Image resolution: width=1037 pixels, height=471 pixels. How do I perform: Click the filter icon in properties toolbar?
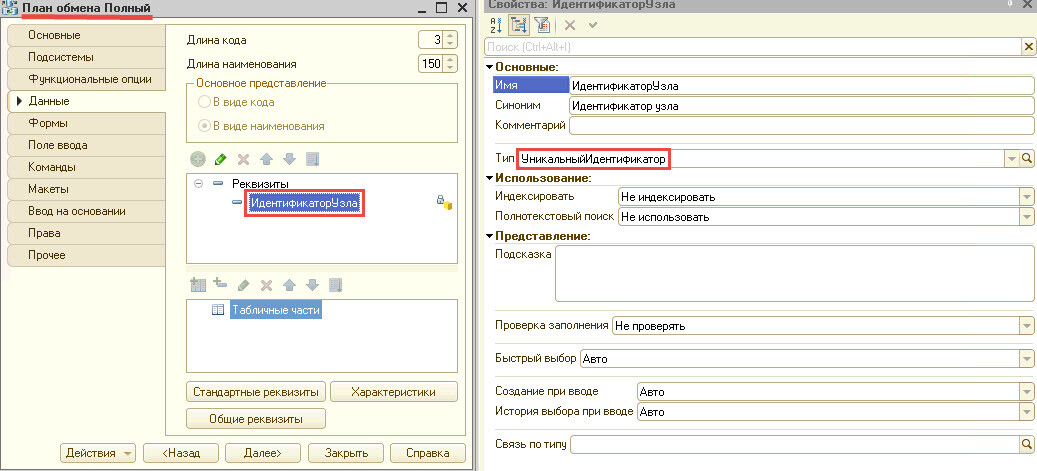(542, 25)
